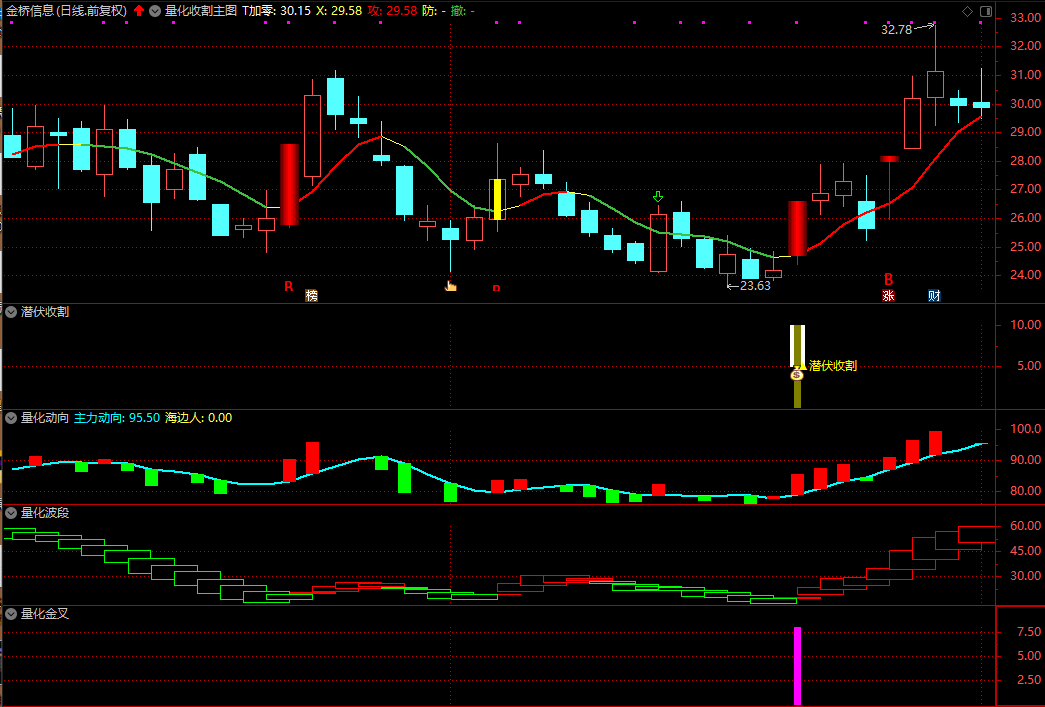The width and height of the screenshot is (1045, 707).
Task: Click the 7.50 axis label in 量化金叉
Action: coord(1028,632)
